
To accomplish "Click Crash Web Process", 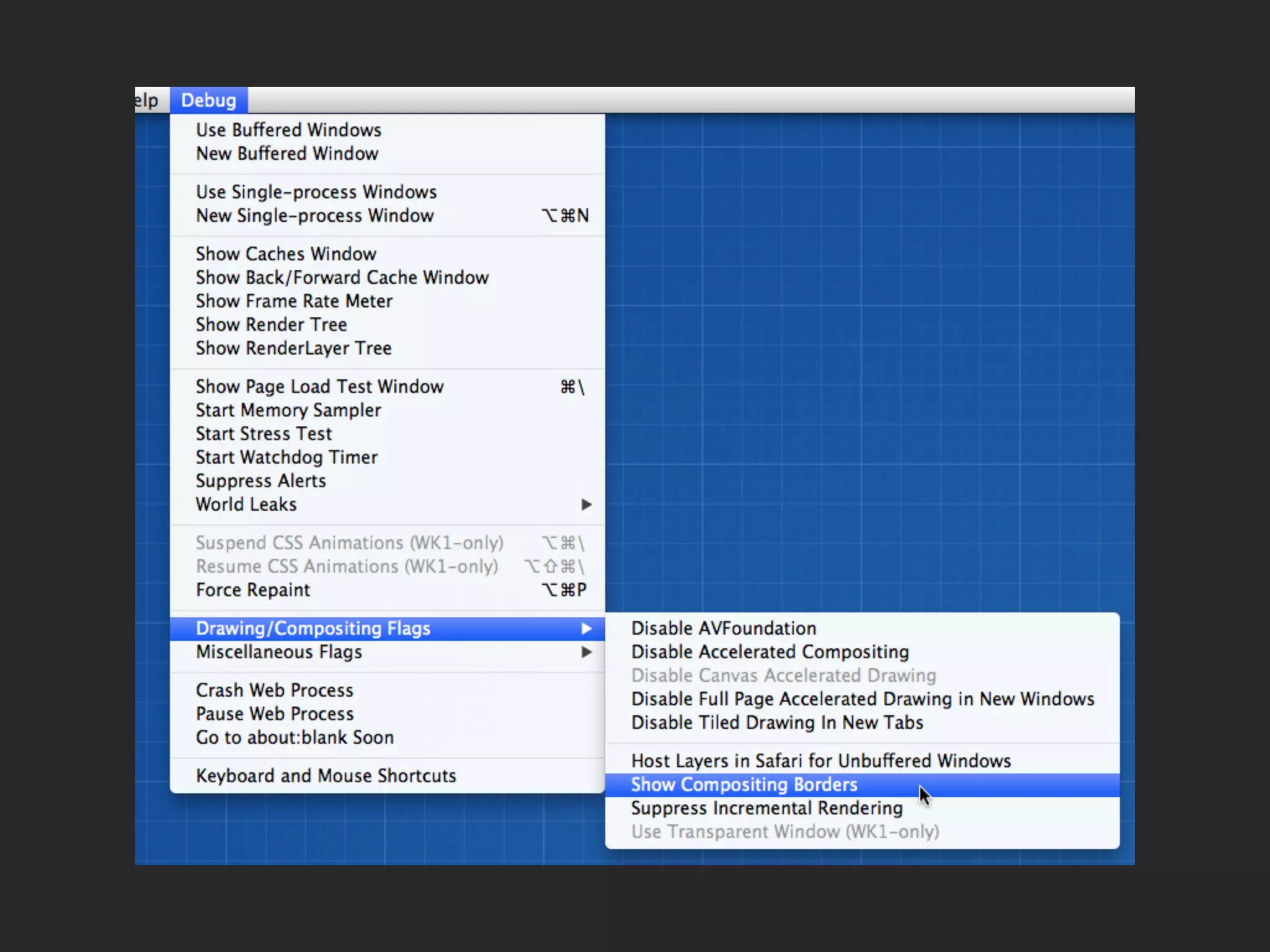I will [x=274, y=690].
